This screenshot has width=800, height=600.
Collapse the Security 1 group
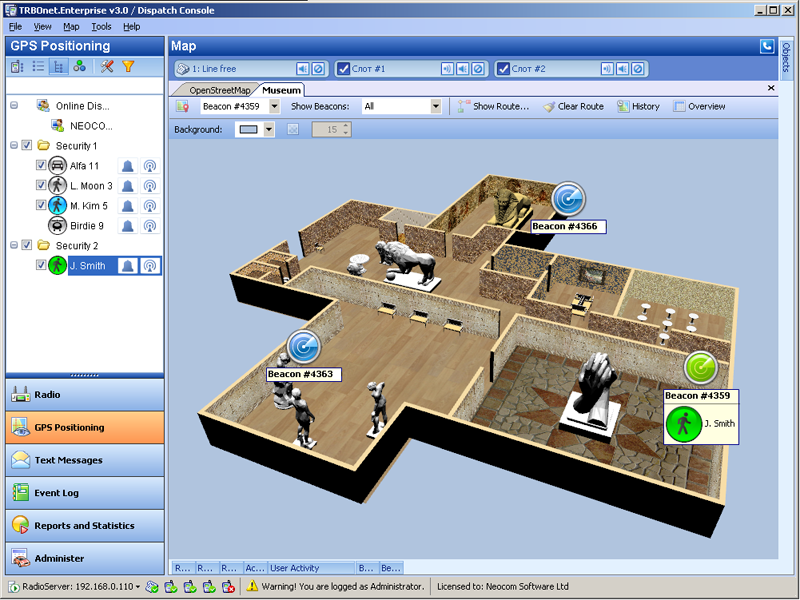14,145
